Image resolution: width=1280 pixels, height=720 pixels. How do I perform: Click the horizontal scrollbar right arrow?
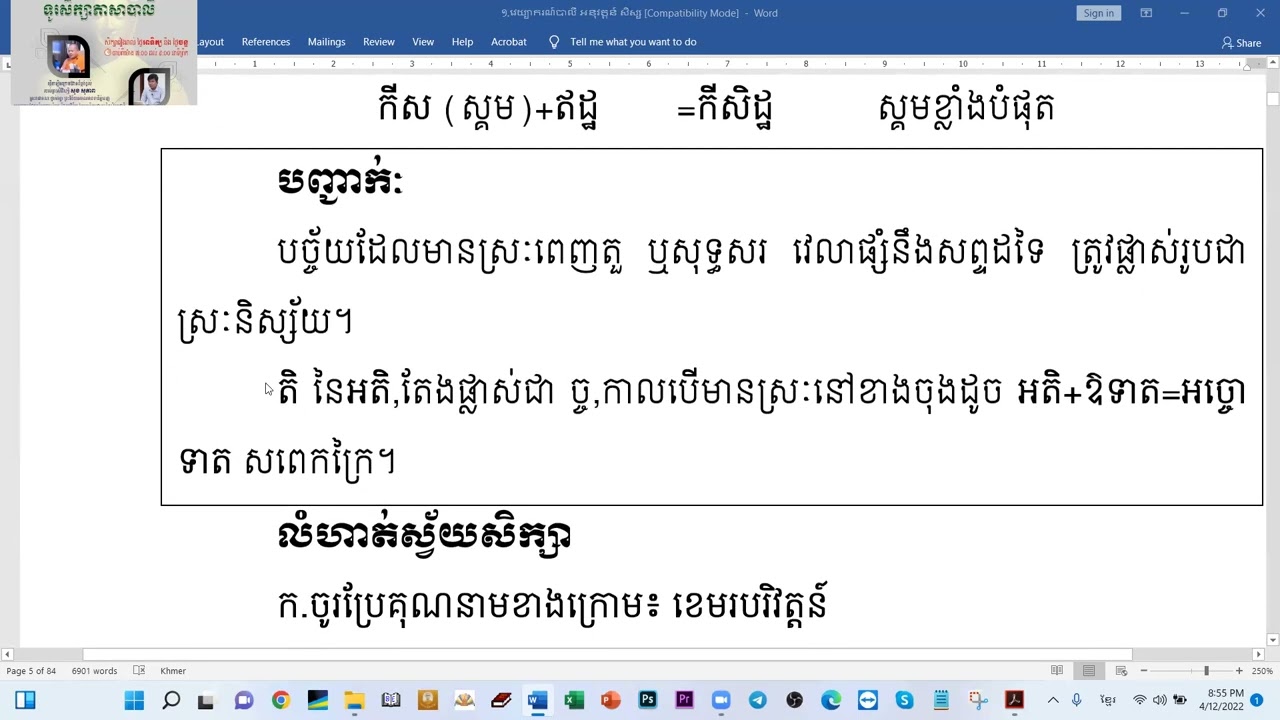point(1256,654)
